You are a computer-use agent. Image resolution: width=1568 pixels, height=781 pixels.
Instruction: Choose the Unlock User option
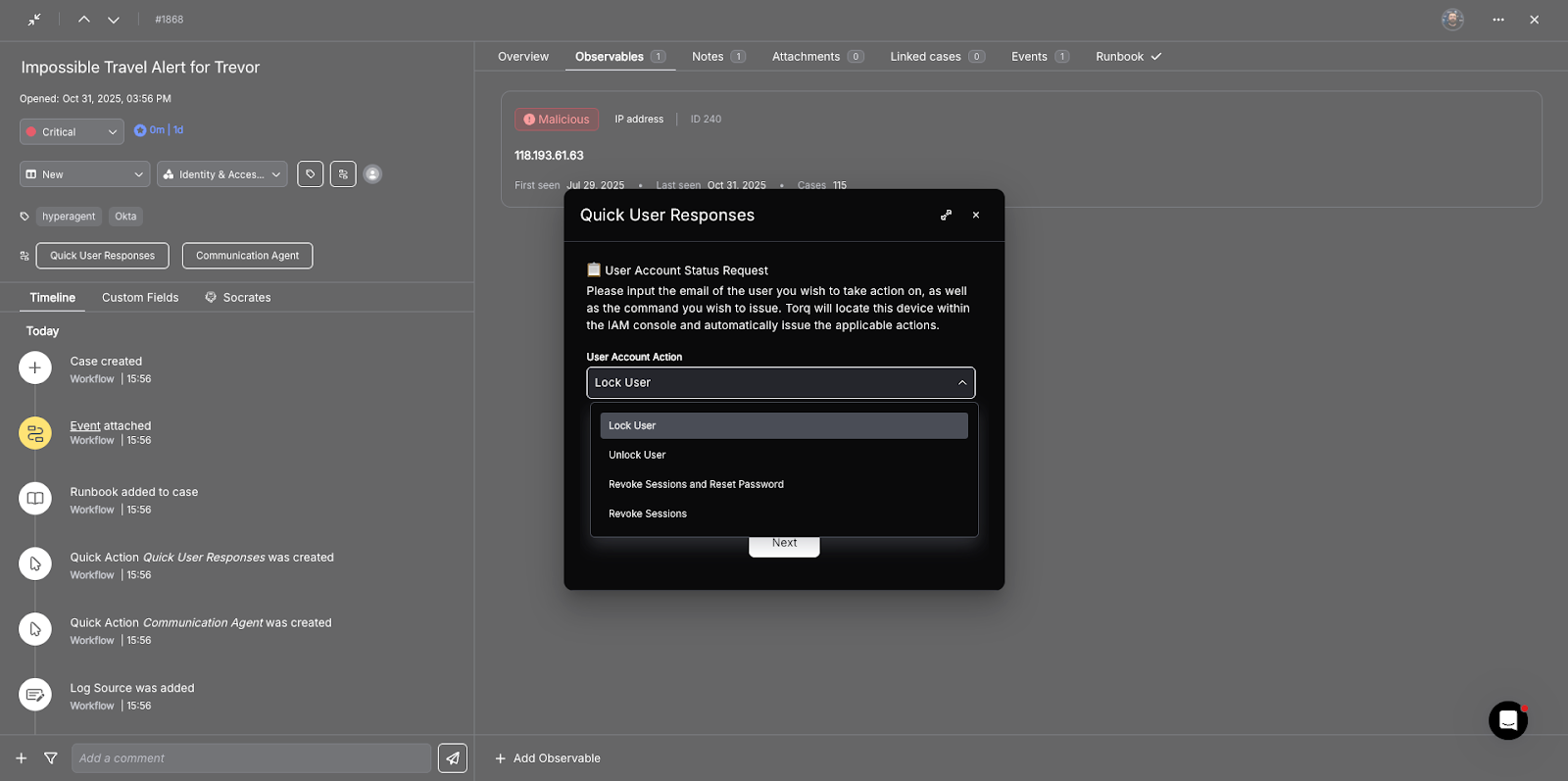[x=637, y=455]
